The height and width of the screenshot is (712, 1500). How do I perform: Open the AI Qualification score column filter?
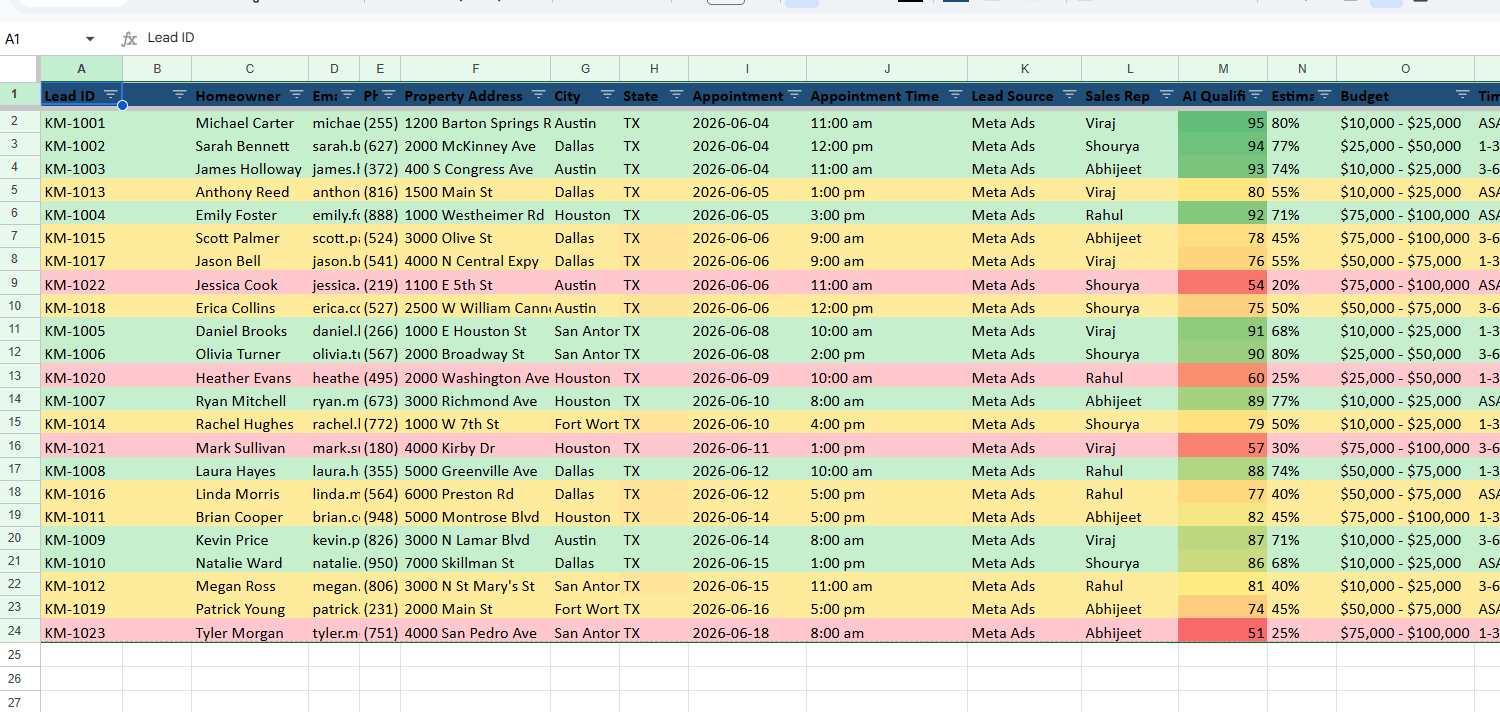(x=1255, y=95)
